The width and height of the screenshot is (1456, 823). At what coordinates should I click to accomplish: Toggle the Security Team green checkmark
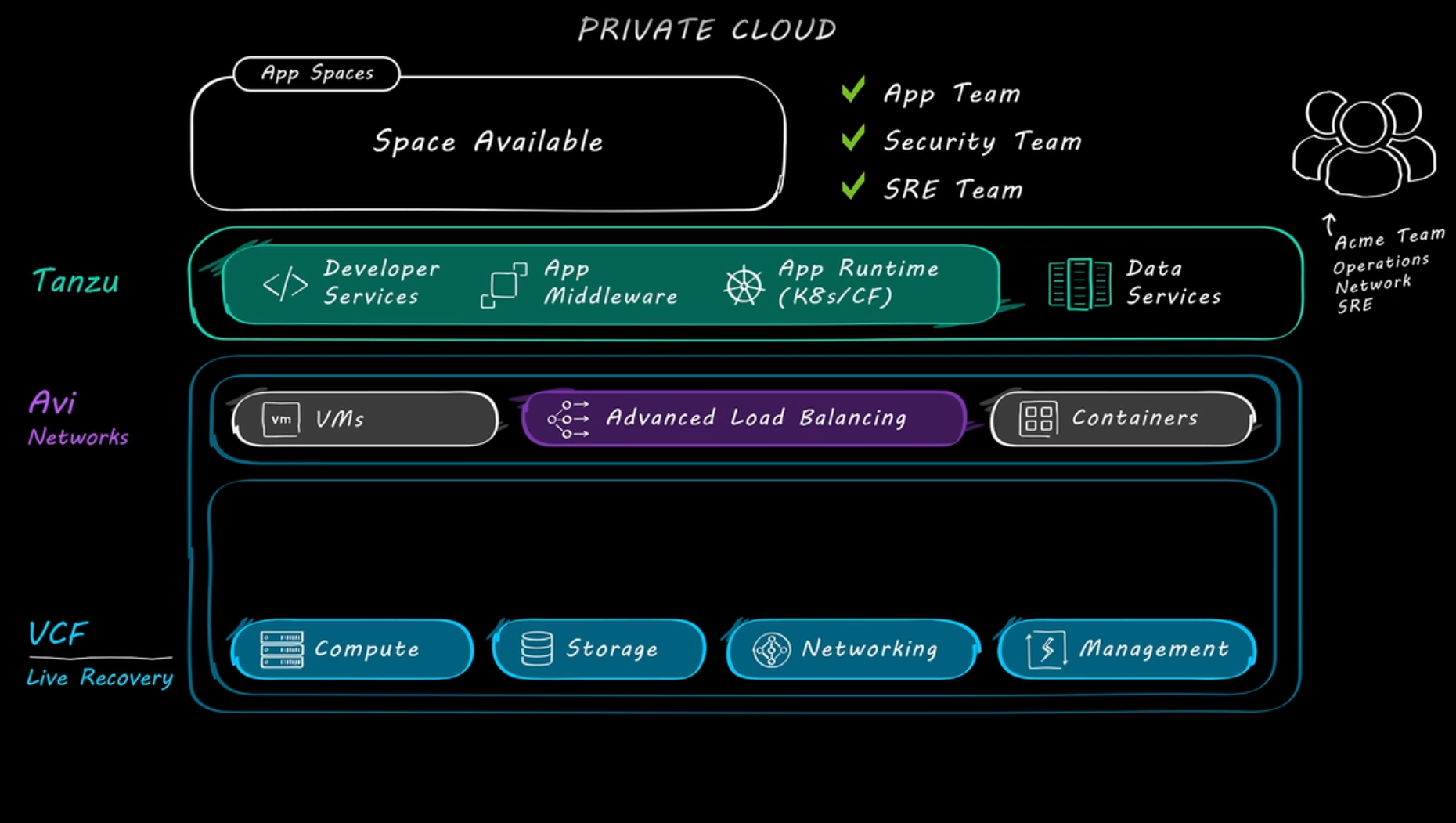(852, 138)
